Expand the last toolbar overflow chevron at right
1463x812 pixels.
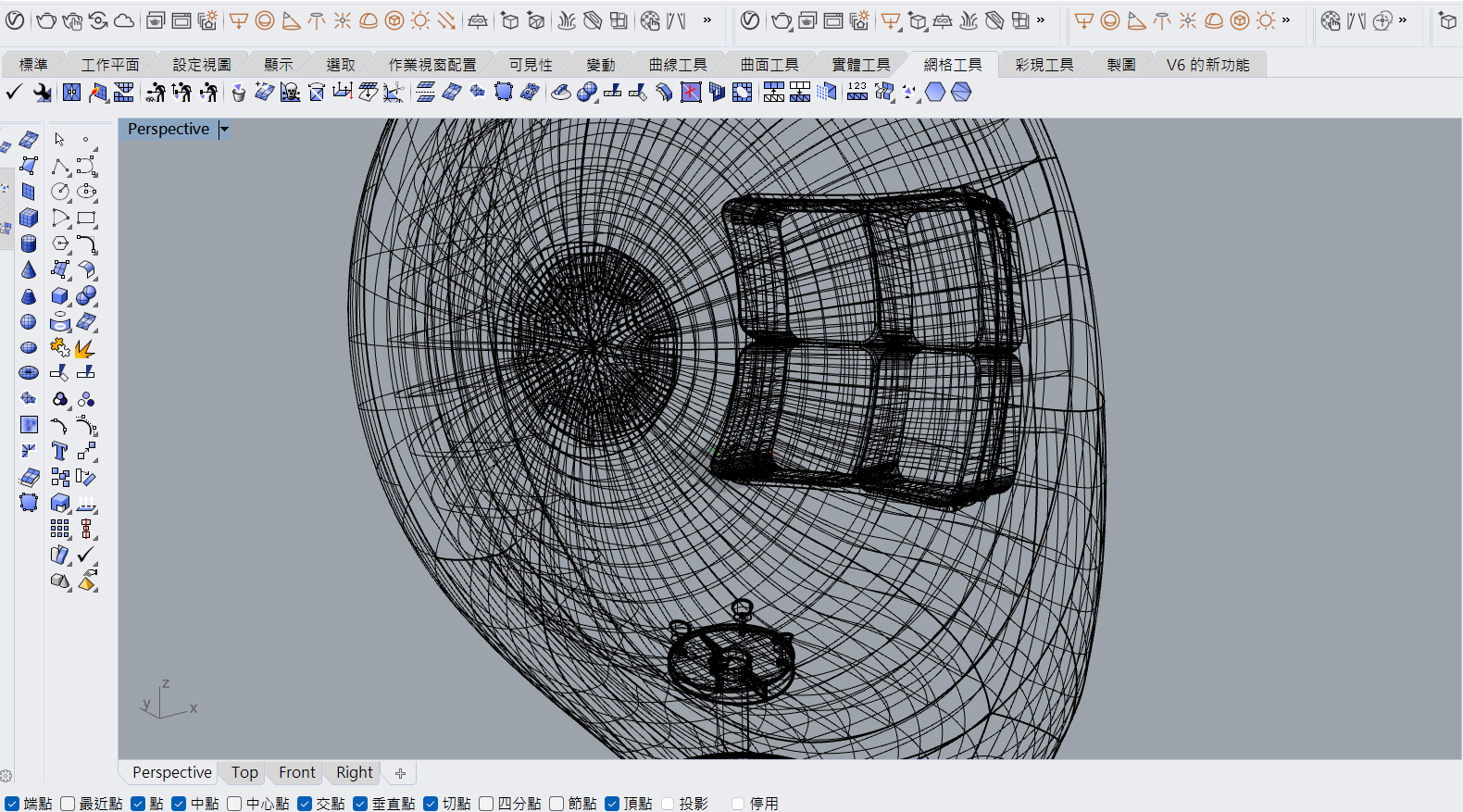[x=1403, y=20]
